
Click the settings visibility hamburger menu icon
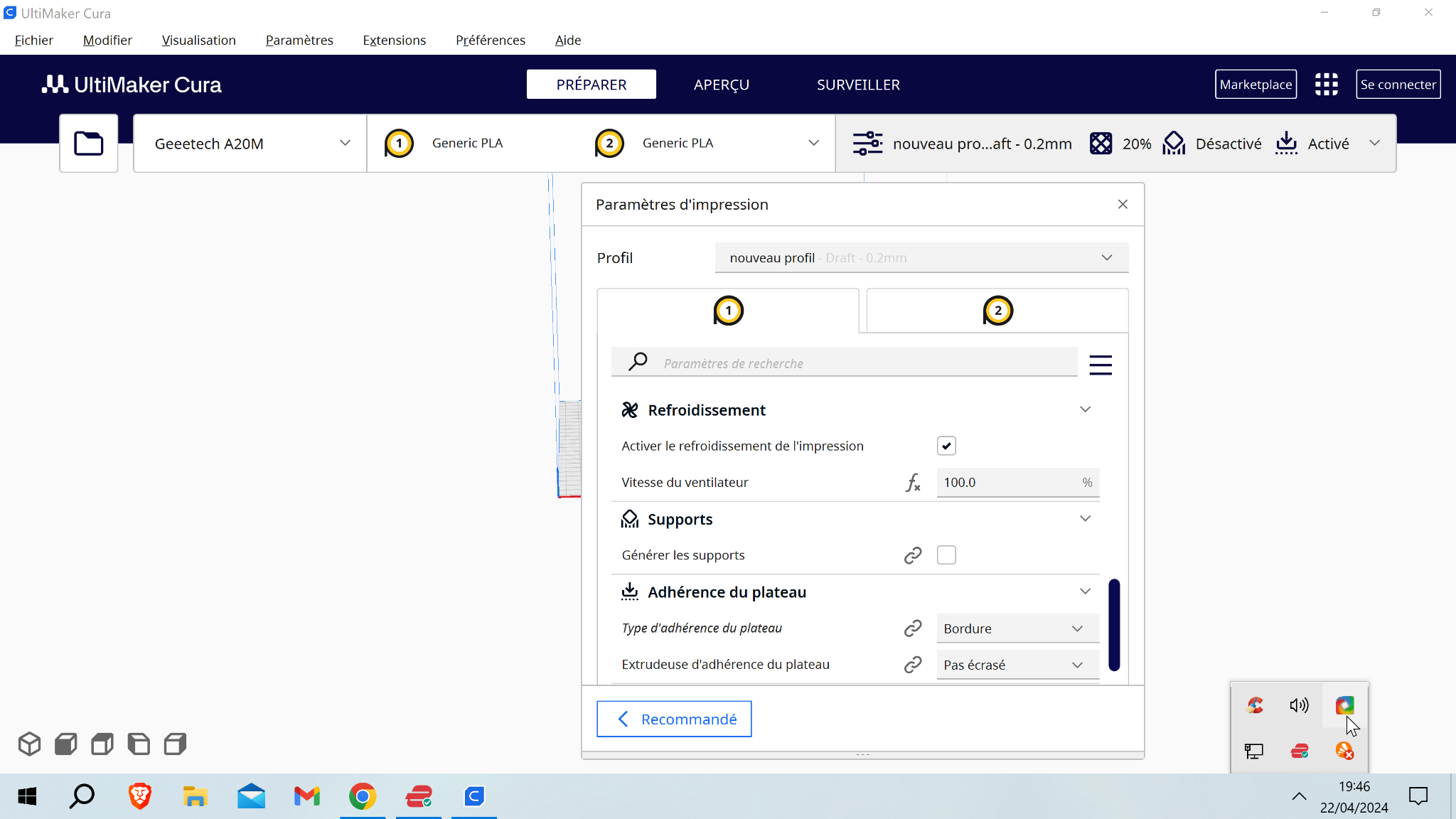[x=1100, y=365]
